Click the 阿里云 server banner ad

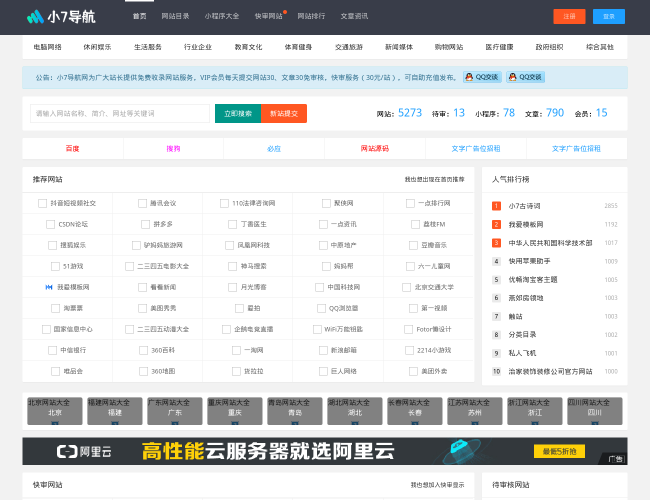click(x=325, y=451)
